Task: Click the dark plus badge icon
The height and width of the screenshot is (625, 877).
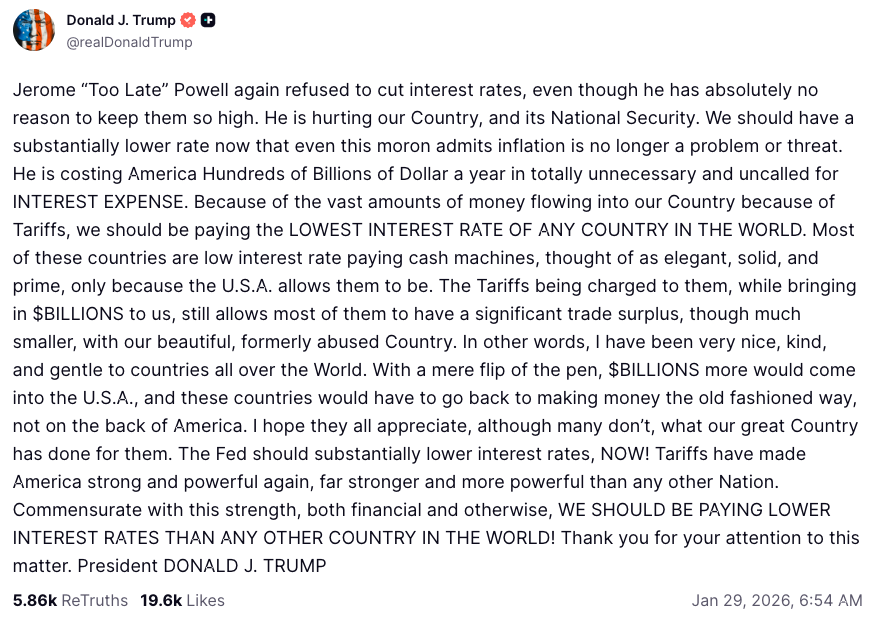Action: click(208, 20)
